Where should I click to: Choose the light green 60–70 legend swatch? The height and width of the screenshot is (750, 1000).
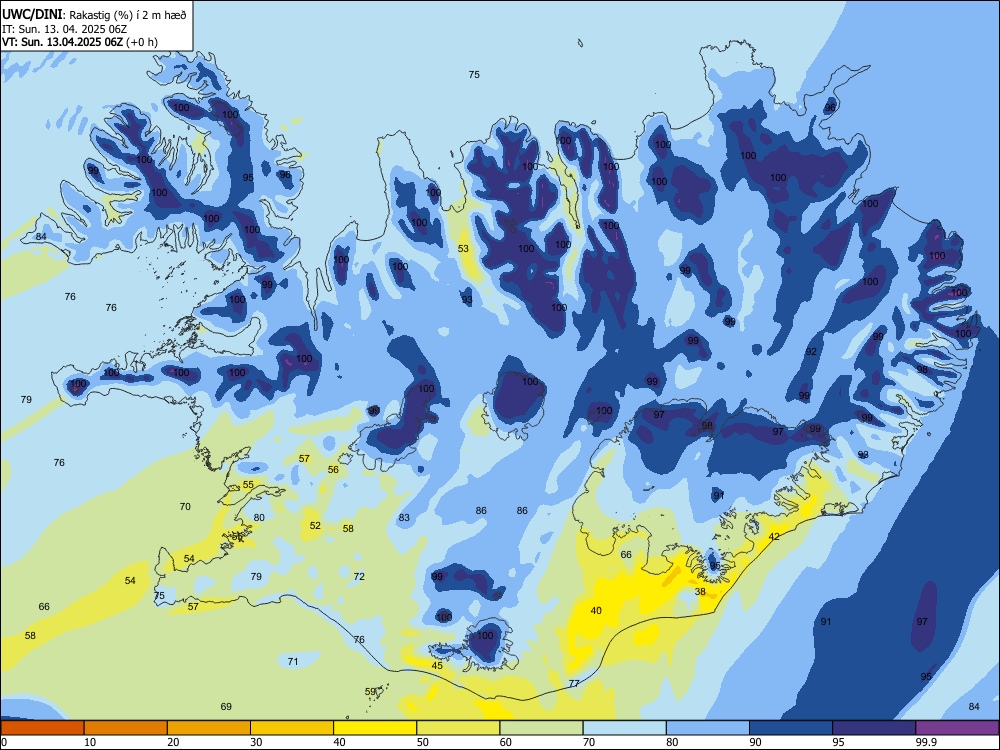pos(541,728)
